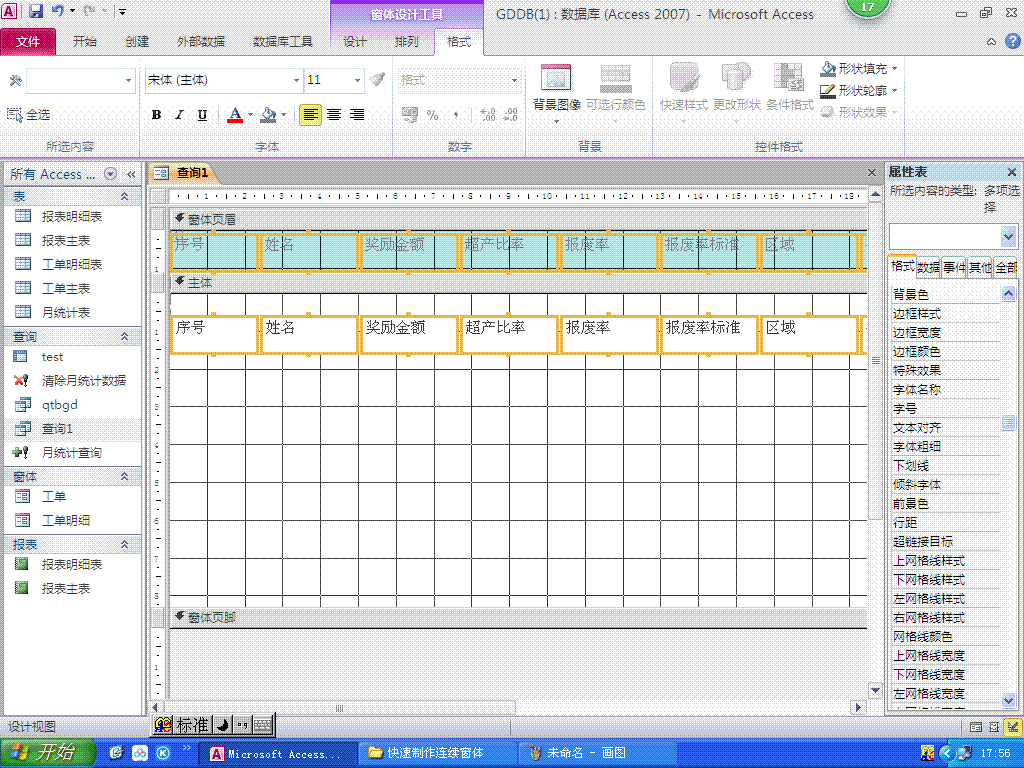Apply italic formatting with the I button
This screenshot has width=1024, height=768.
(179, 115)
